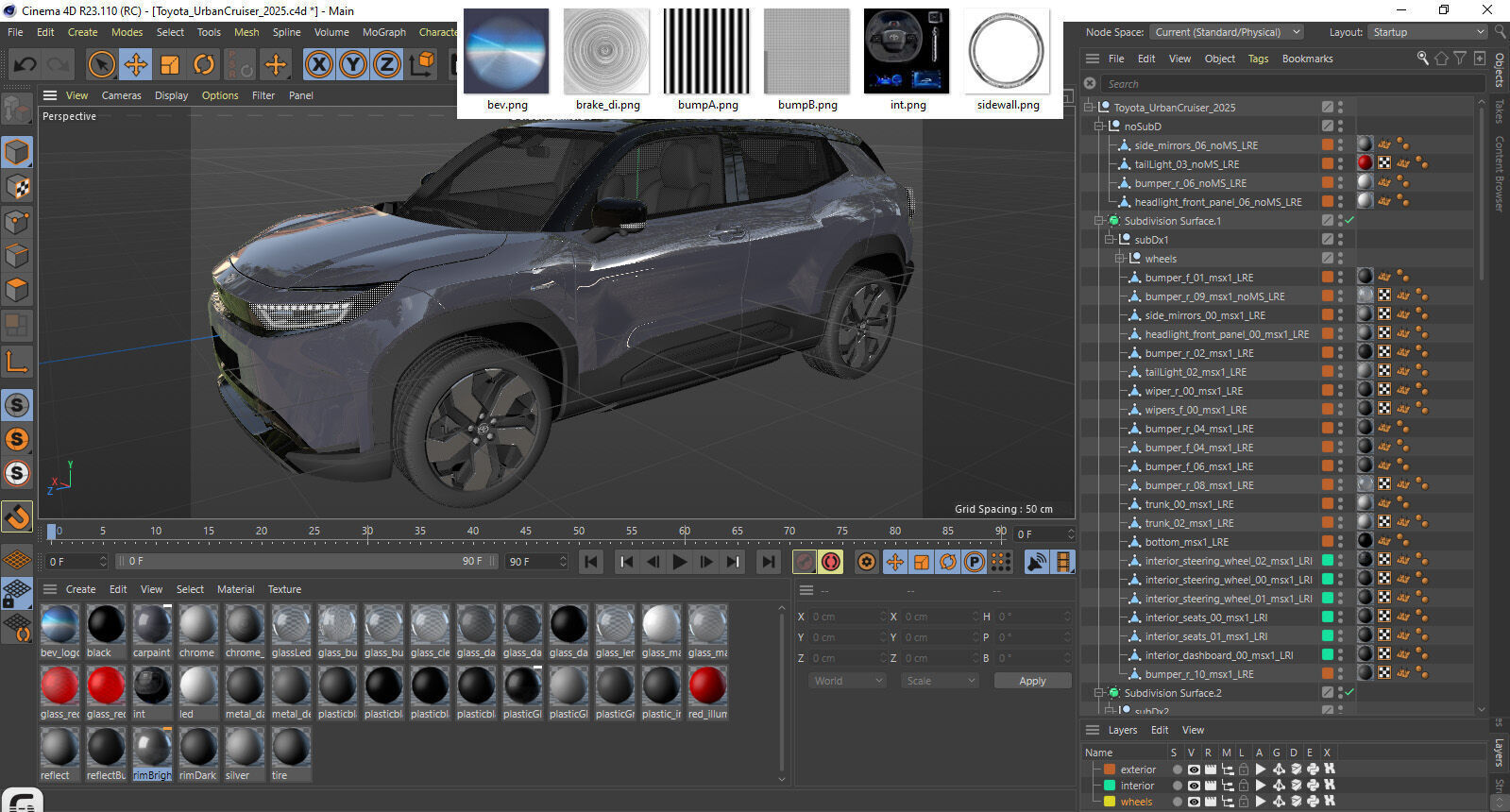Collapse the Toyota_UrbanCruiser_2025 root object
The height and width of the screenshot is (812, 1510).
pos(1089,107)
